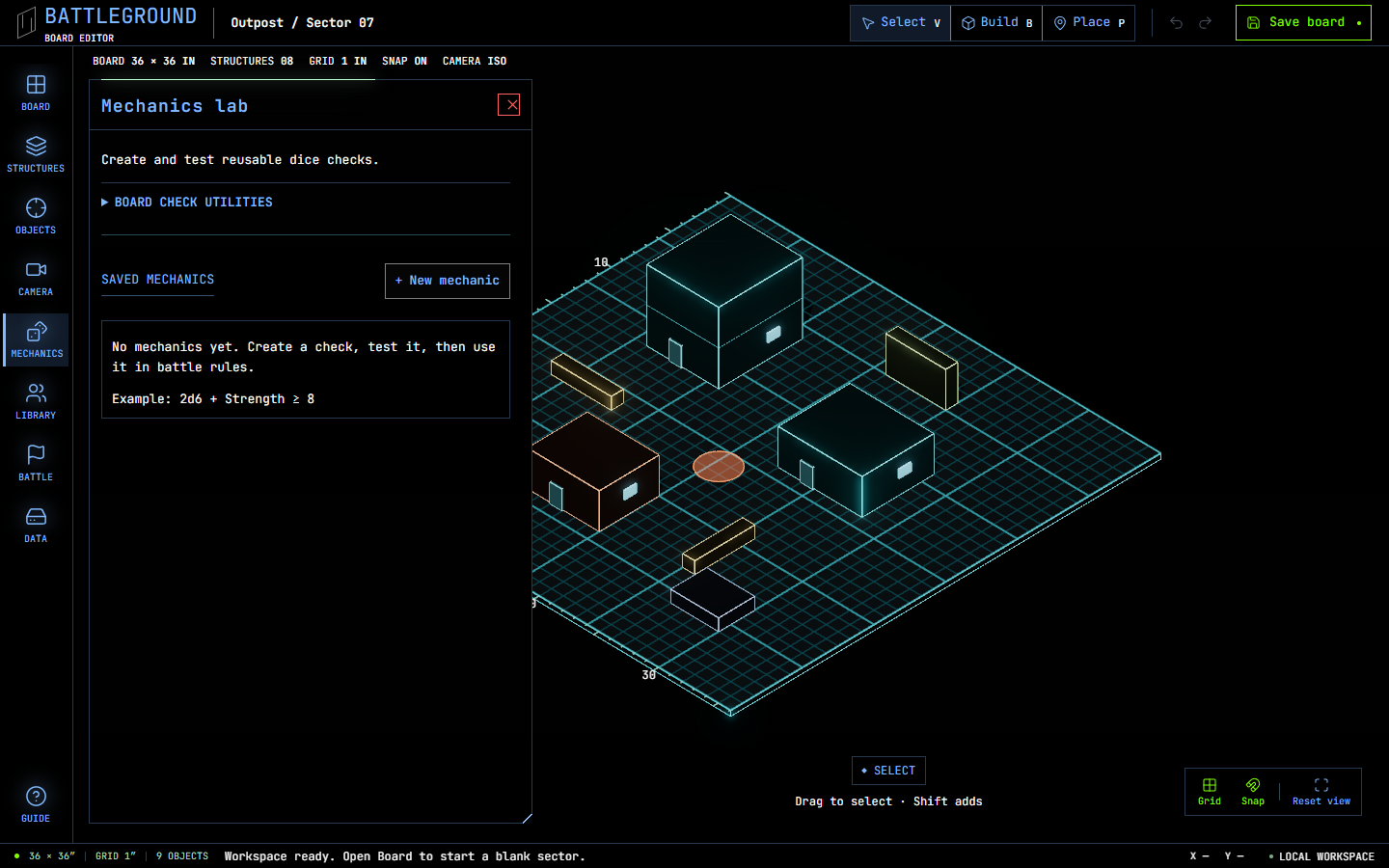Toggle Snap in viewport controls
This screenshot has height=868, width=1389.
tap(1253, 792)
